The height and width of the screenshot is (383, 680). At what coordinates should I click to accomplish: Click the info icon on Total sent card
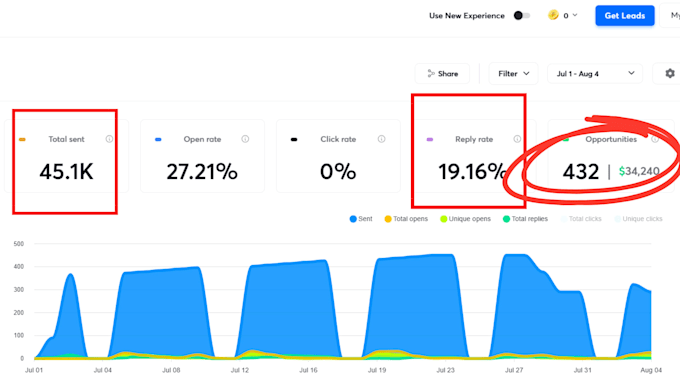[x=109, y=139]
